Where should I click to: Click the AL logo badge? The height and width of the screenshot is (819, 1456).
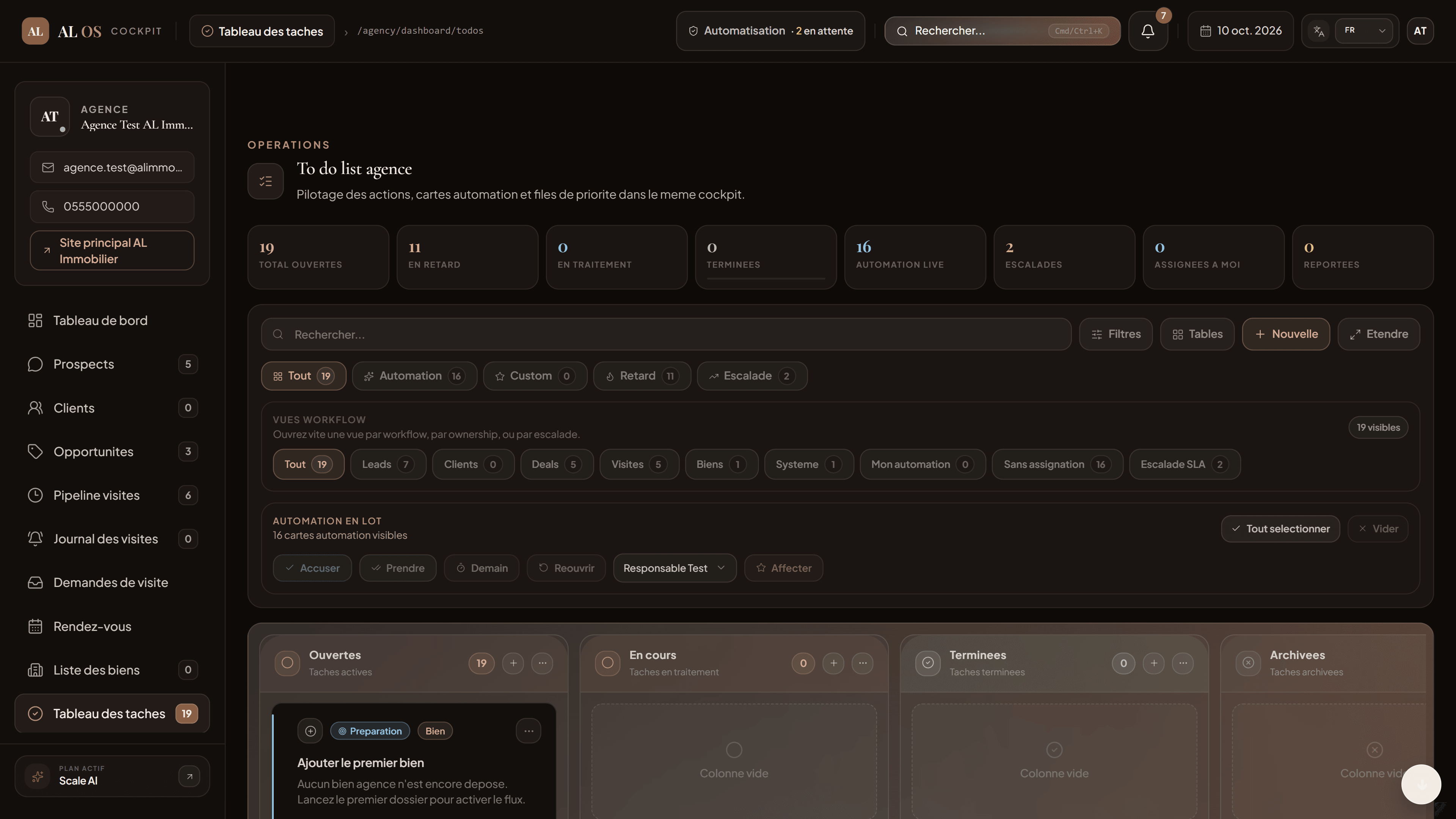(x=35, y=31)
